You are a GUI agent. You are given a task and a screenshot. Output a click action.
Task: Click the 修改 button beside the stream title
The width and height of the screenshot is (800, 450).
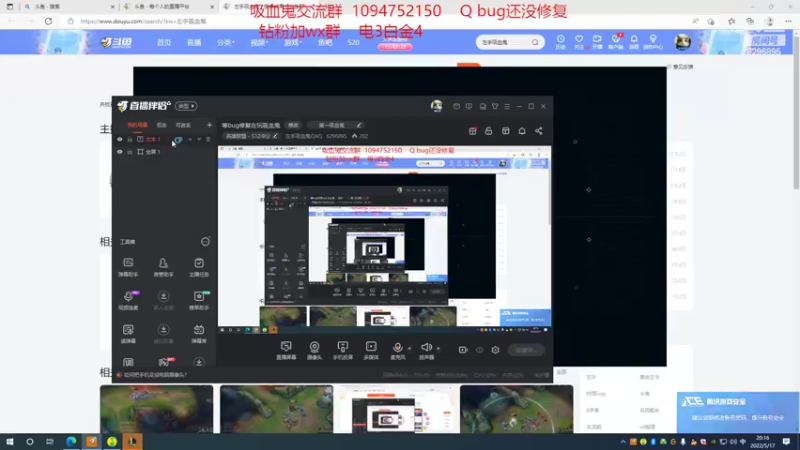coord(293,125)
